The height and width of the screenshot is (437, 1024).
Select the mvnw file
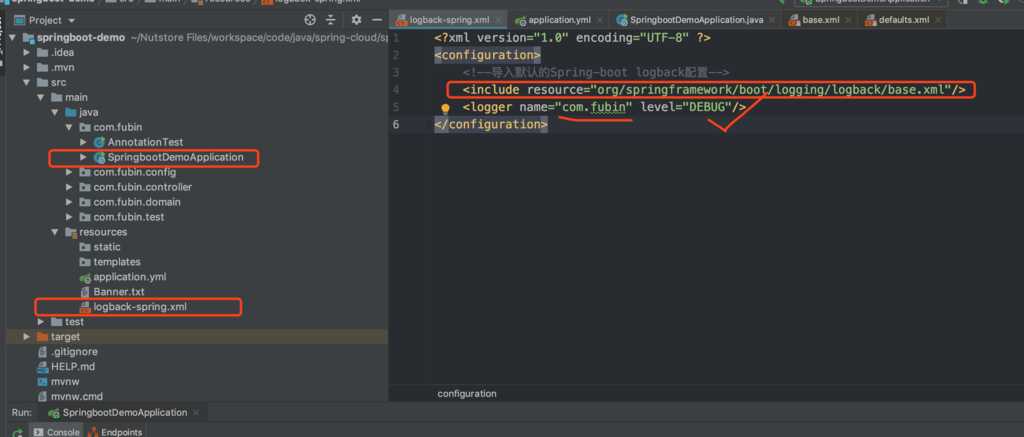[65, 381]
